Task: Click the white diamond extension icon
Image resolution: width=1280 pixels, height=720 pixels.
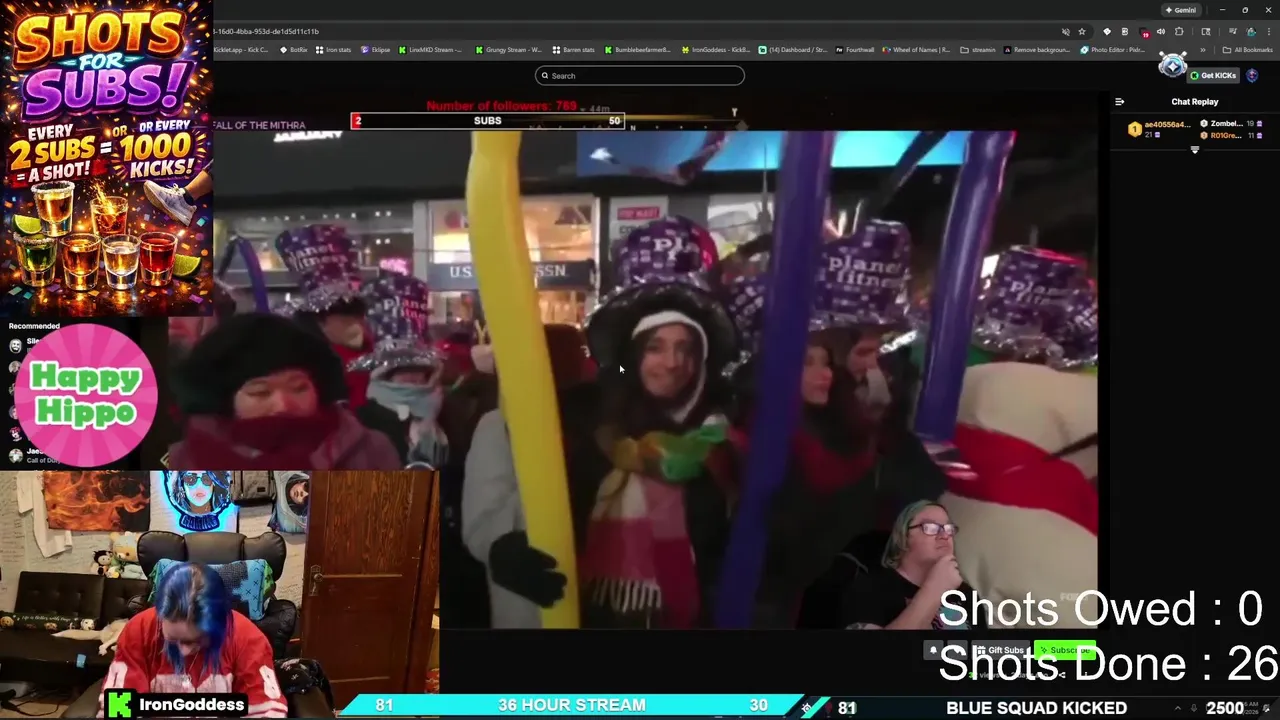Action: (1107, 32)
